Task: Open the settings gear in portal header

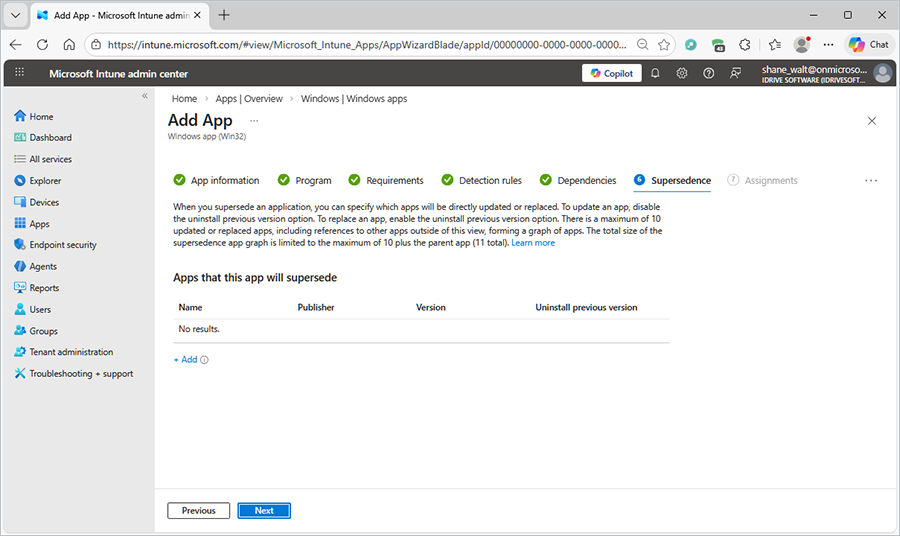Action: [682, 73]
